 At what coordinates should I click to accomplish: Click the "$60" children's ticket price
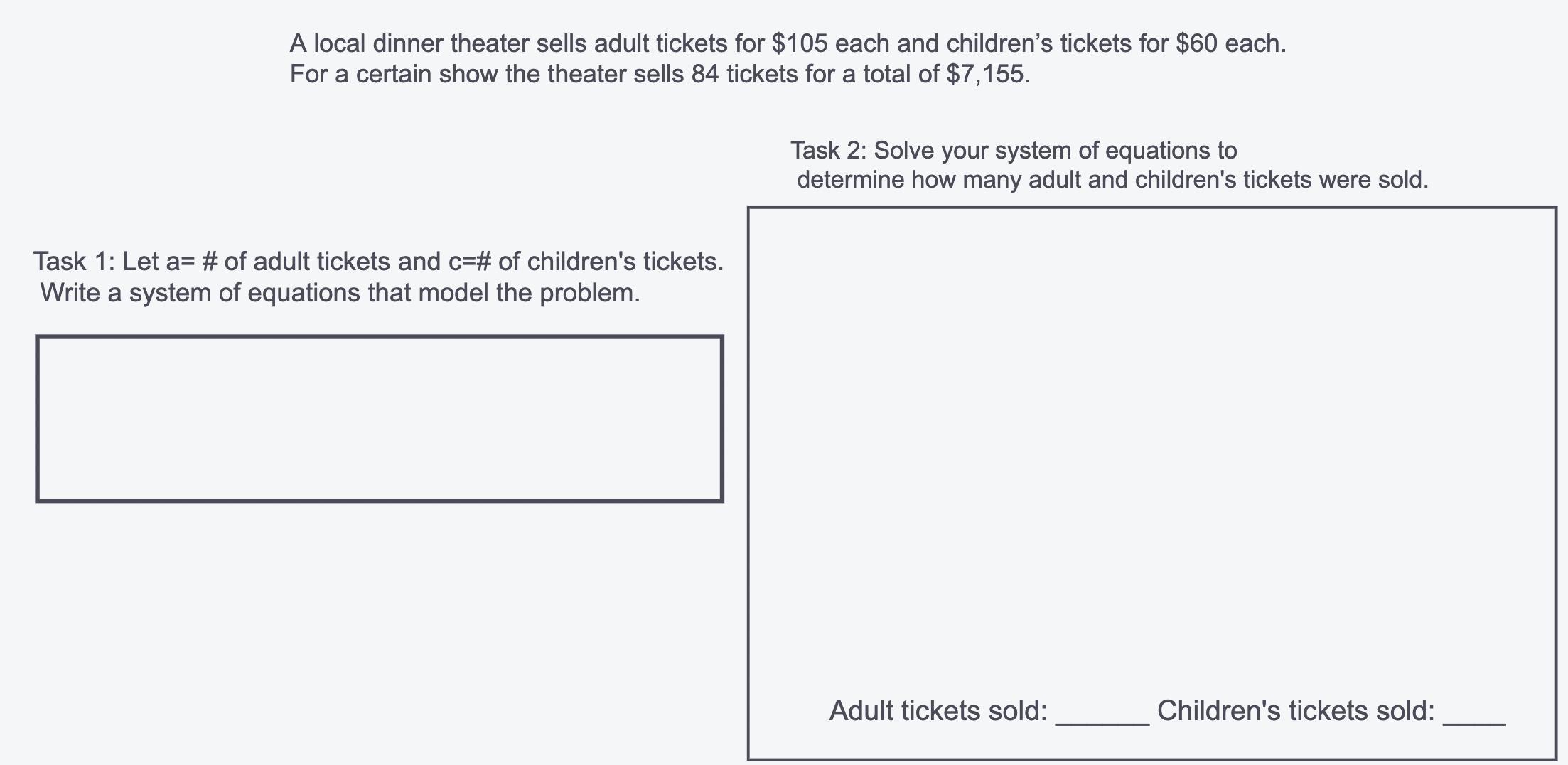coord(1196,44)
